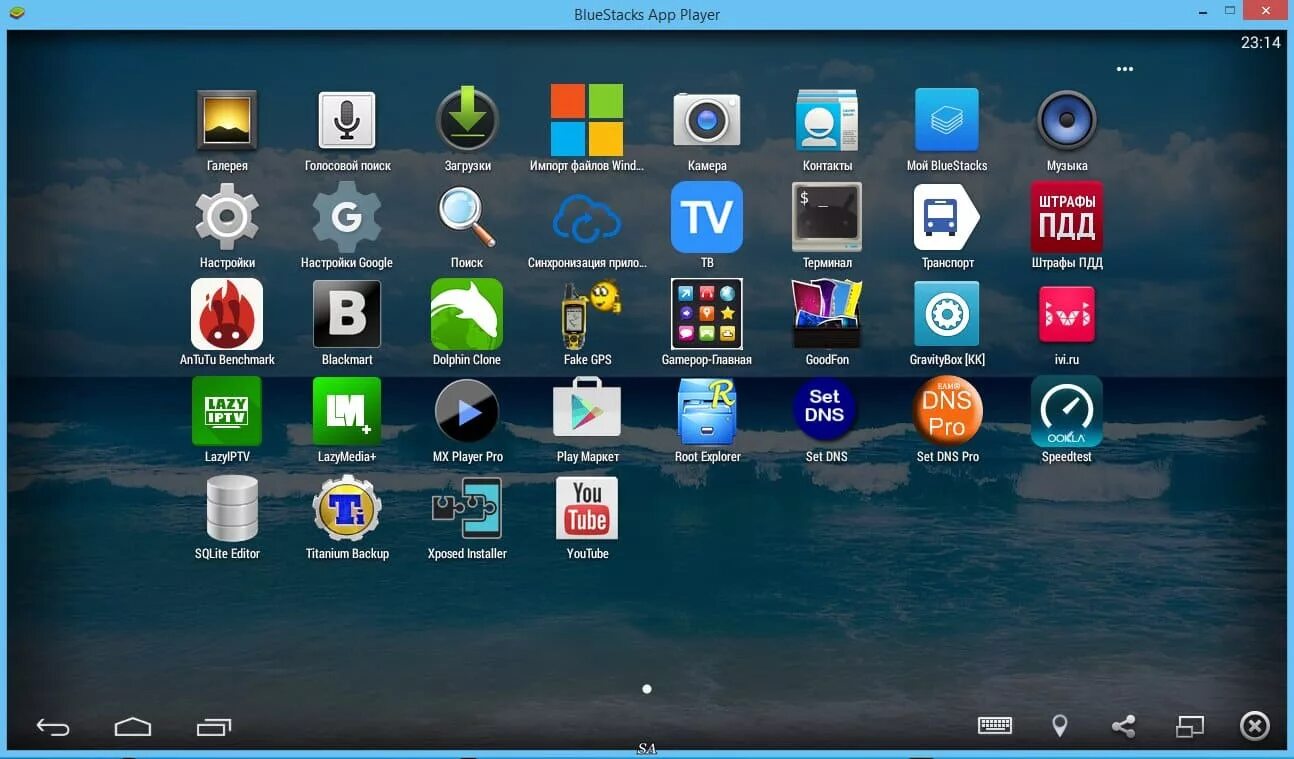Image resolution: width=1294 pixels, height=759 pixels.
Task: Click the round close button in bottom bar
Action: tap(1255, 726)
